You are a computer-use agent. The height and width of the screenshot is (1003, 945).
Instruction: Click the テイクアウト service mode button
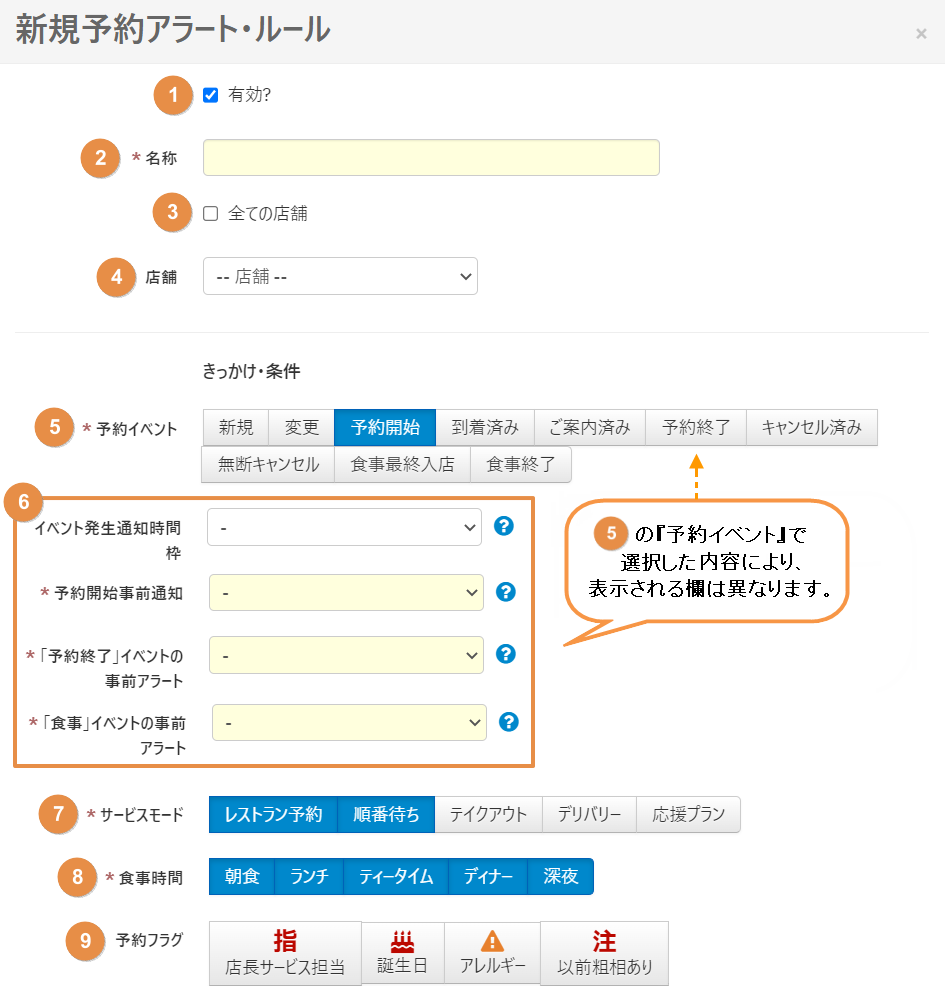[488, 814]
